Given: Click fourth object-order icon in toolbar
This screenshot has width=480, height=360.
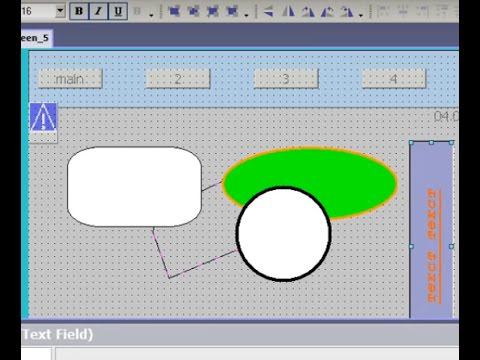Looking at the screenshot, I should point(232,11).
